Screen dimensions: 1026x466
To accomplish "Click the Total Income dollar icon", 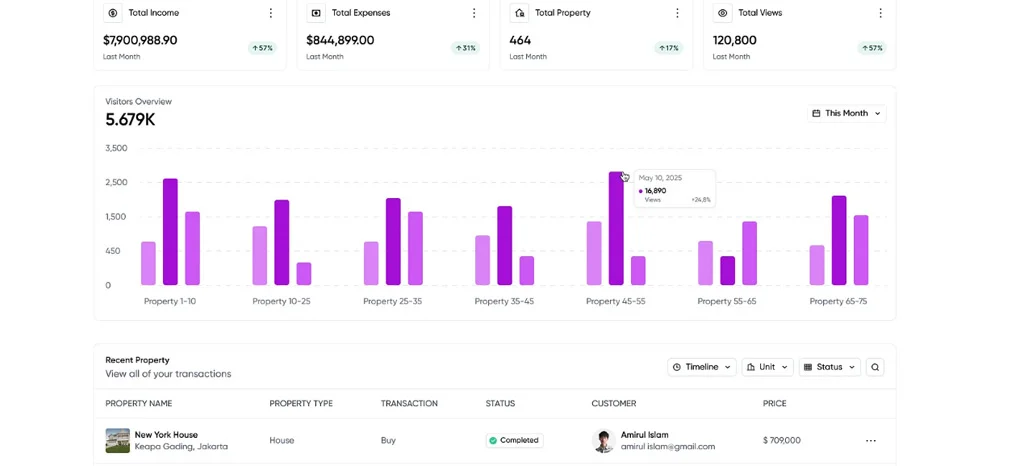I will [113, 13].
